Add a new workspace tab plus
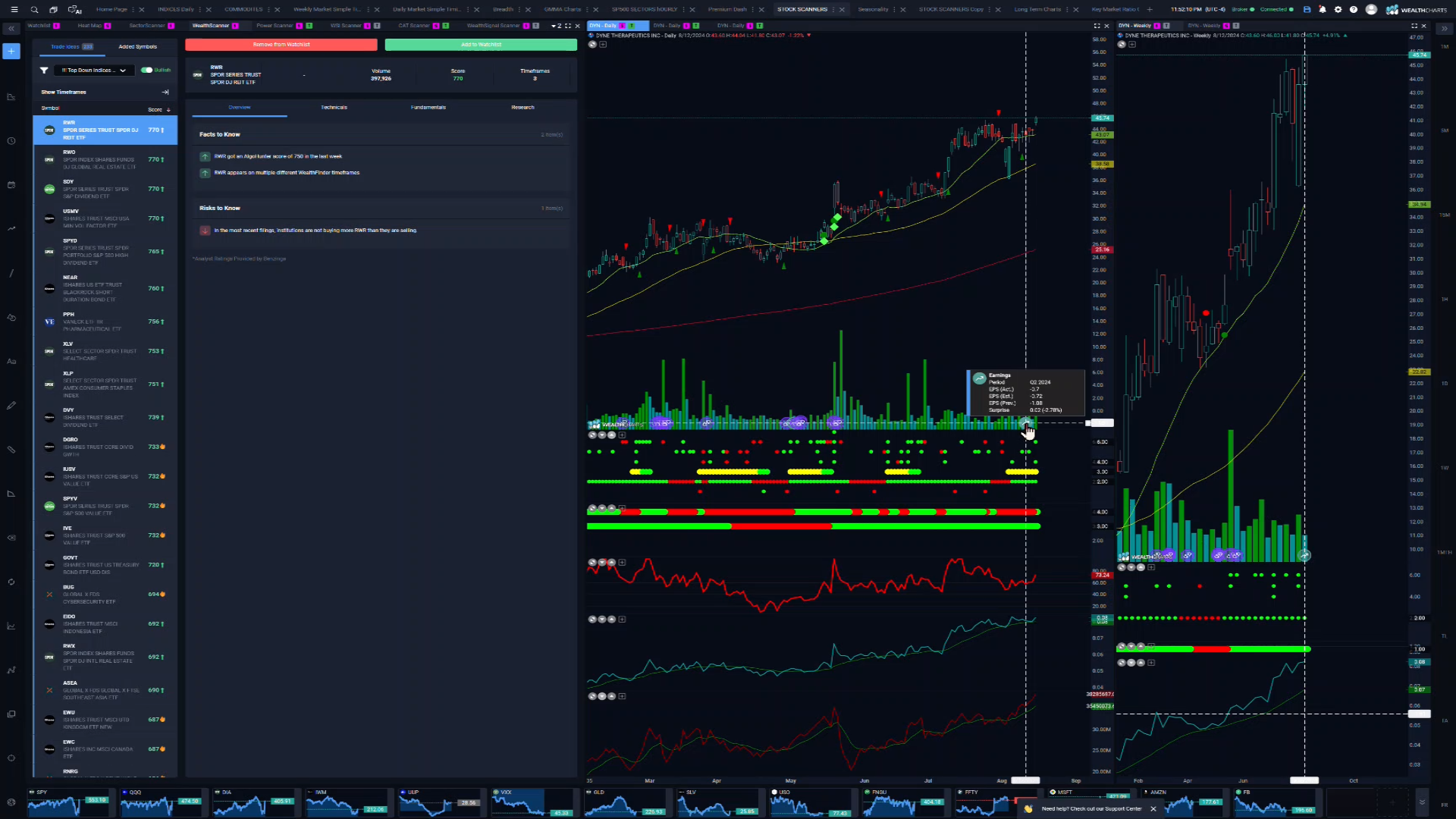 [x=1150, y=10]
